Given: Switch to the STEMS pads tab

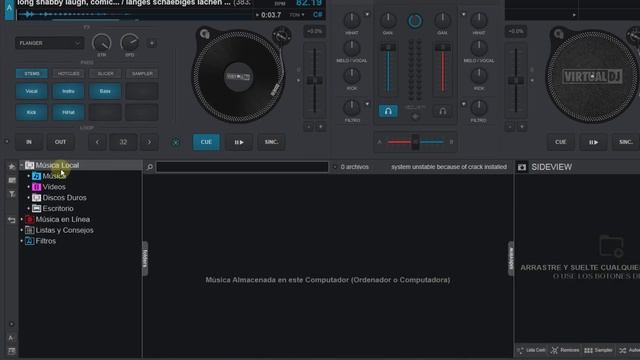Looking at the screenshot, I should [31, 74].
